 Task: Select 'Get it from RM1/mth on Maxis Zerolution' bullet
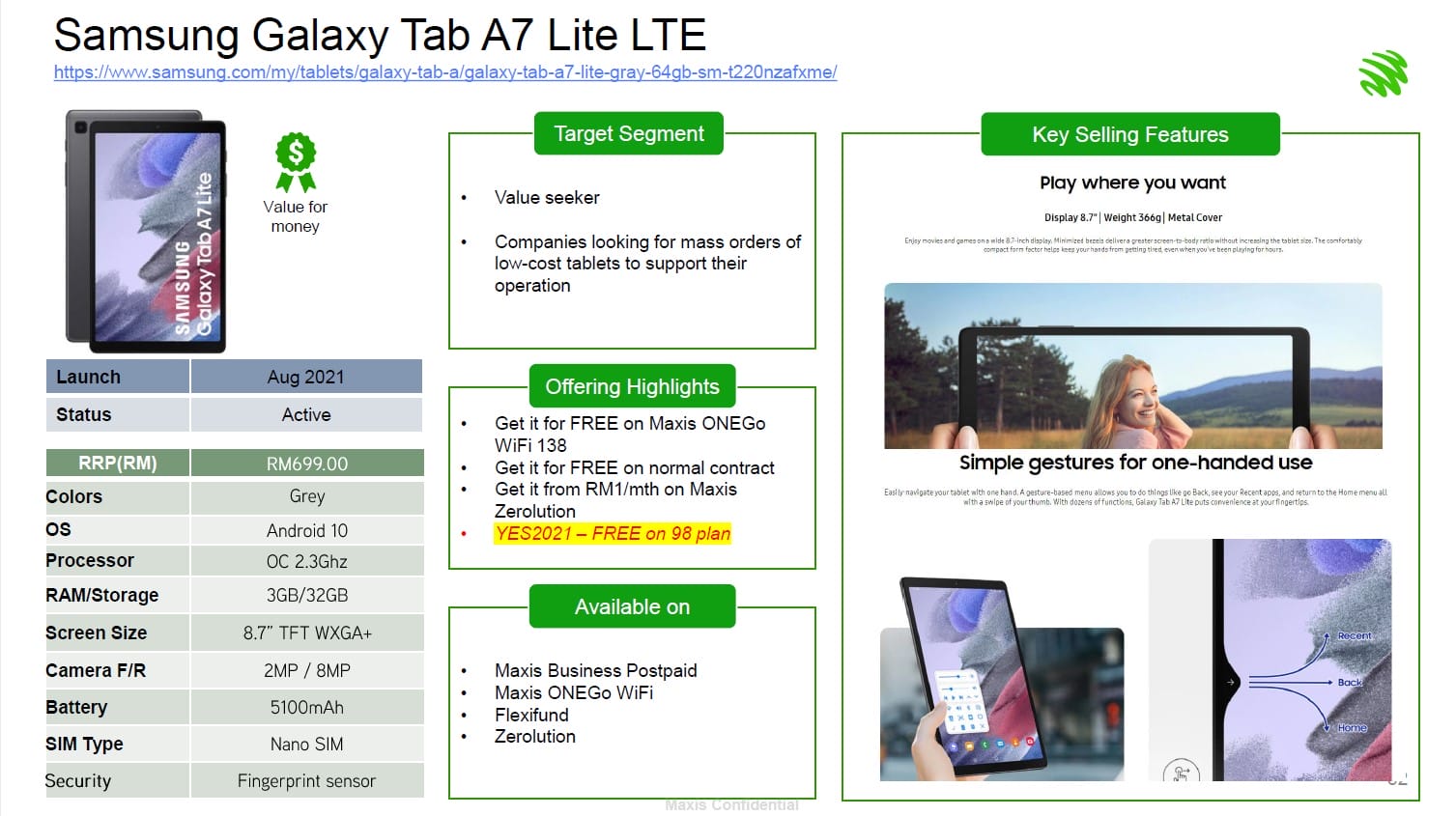tap(615, 500)
